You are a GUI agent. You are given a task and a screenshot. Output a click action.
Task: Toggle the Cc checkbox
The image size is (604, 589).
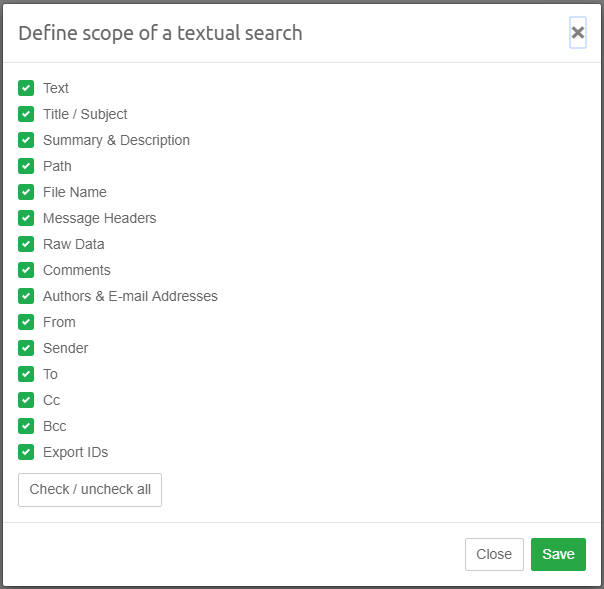(x=26, y=400)
